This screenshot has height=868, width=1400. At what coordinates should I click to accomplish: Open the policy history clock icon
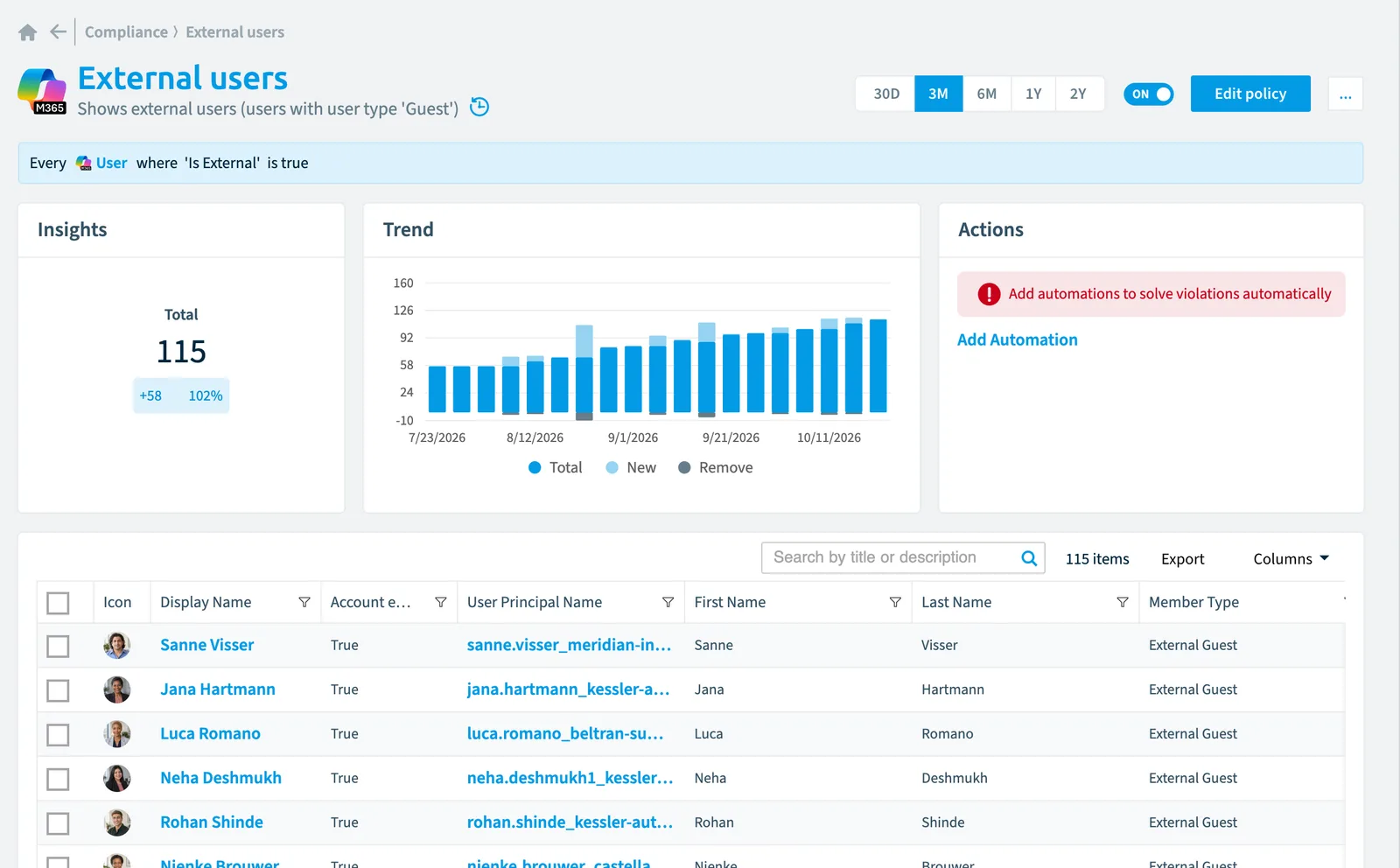click(x=479, y=107)
